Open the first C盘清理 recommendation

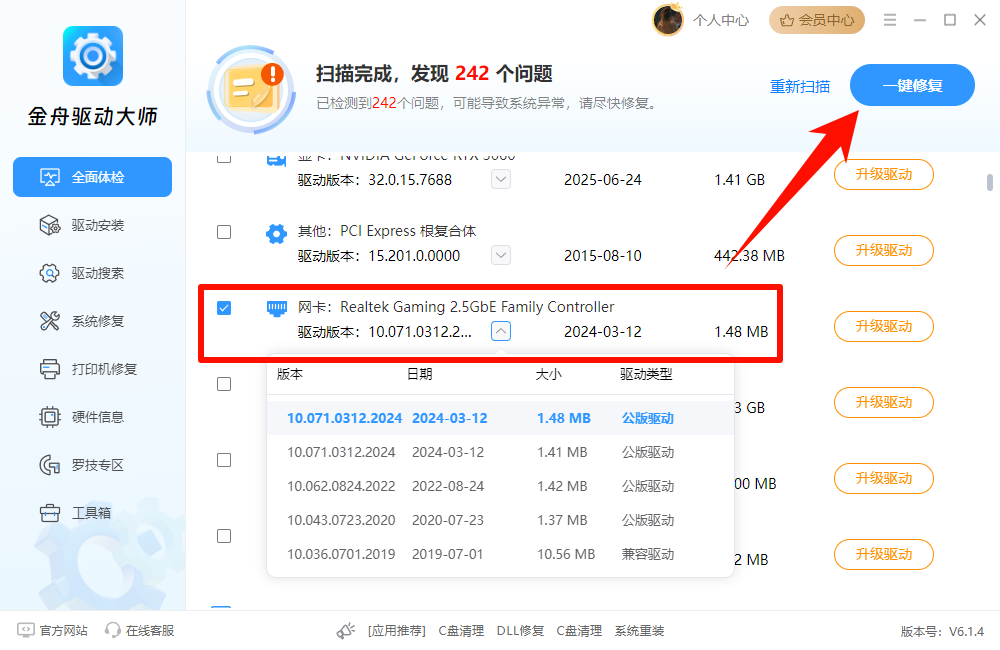(461, 631)
